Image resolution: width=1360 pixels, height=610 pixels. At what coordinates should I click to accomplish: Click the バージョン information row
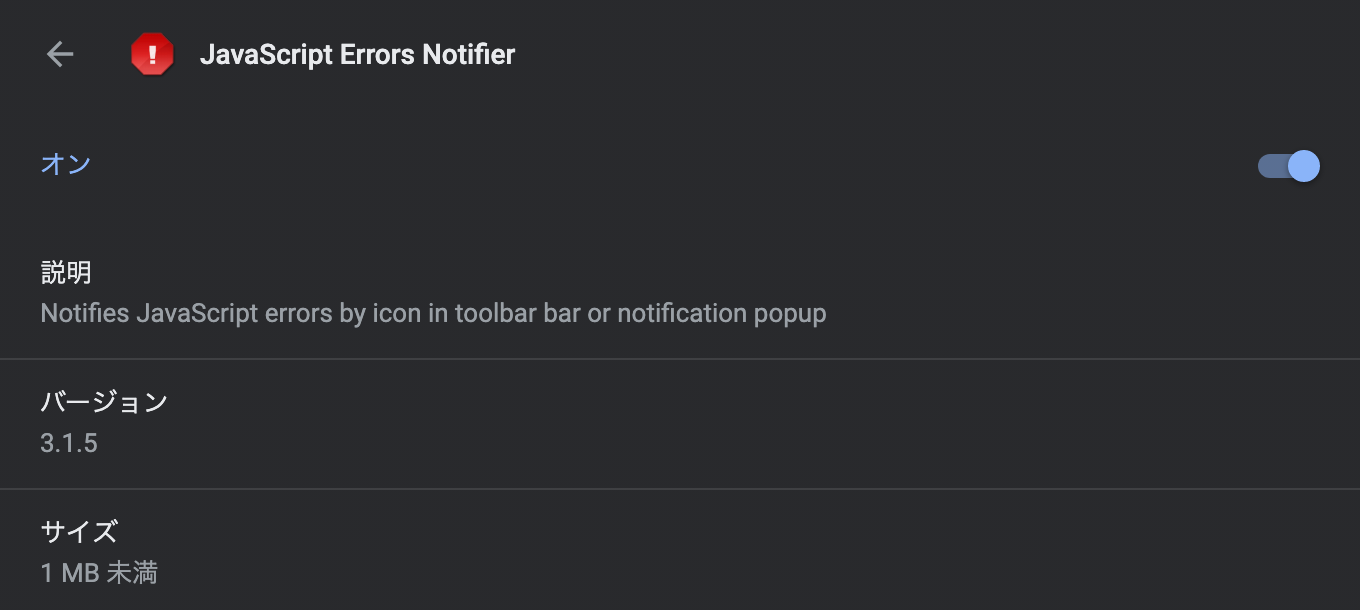point(680,422)
